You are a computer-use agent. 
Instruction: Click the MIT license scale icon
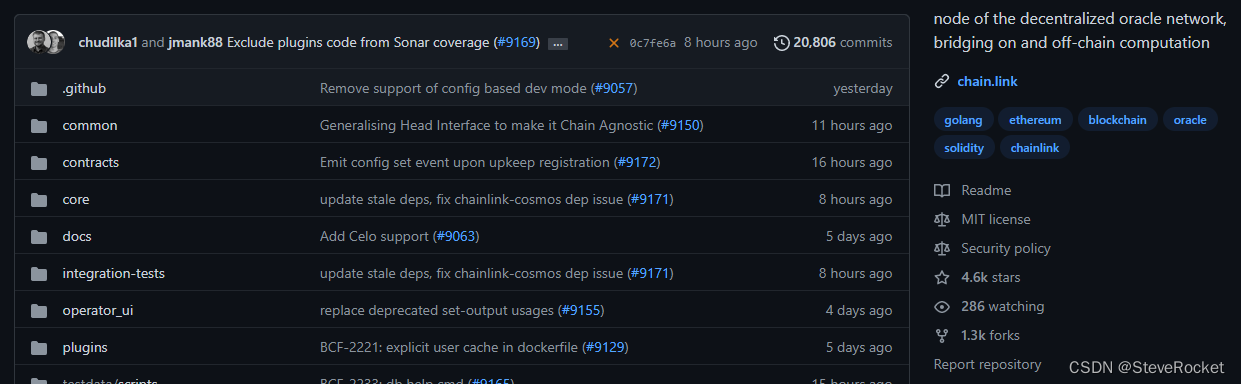941,219
